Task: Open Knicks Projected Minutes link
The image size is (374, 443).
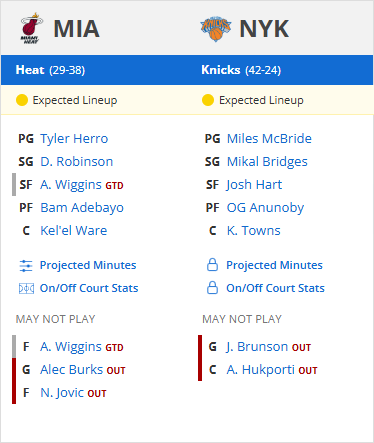Action: click(x=274, y=265)
